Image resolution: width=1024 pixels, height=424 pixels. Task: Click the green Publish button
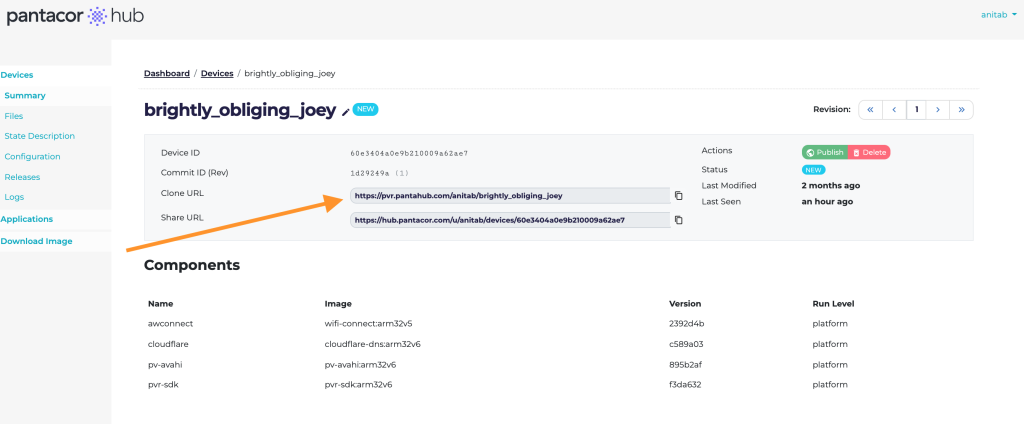click(x=825, y=152)
